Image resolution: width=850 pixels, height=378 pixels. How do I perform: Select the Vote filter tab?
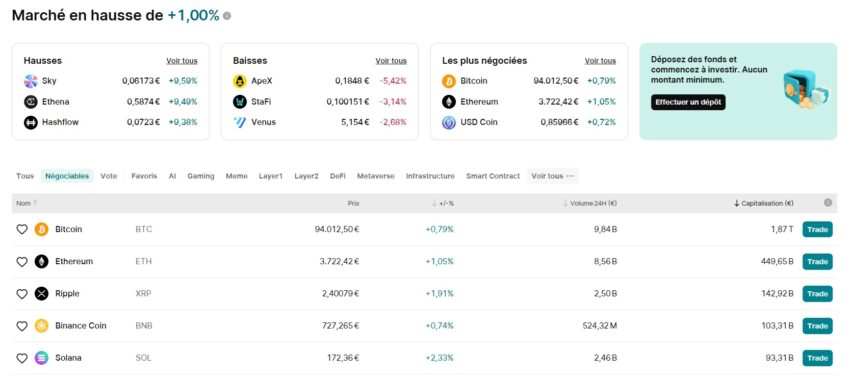(x=108, y=176)
